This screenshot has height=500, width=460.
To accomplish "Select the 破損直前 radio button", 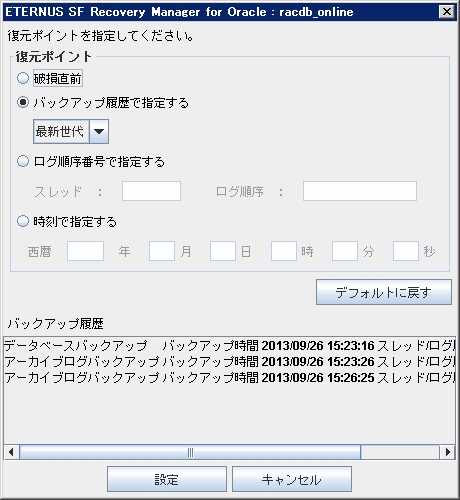I will coord(23,78).
